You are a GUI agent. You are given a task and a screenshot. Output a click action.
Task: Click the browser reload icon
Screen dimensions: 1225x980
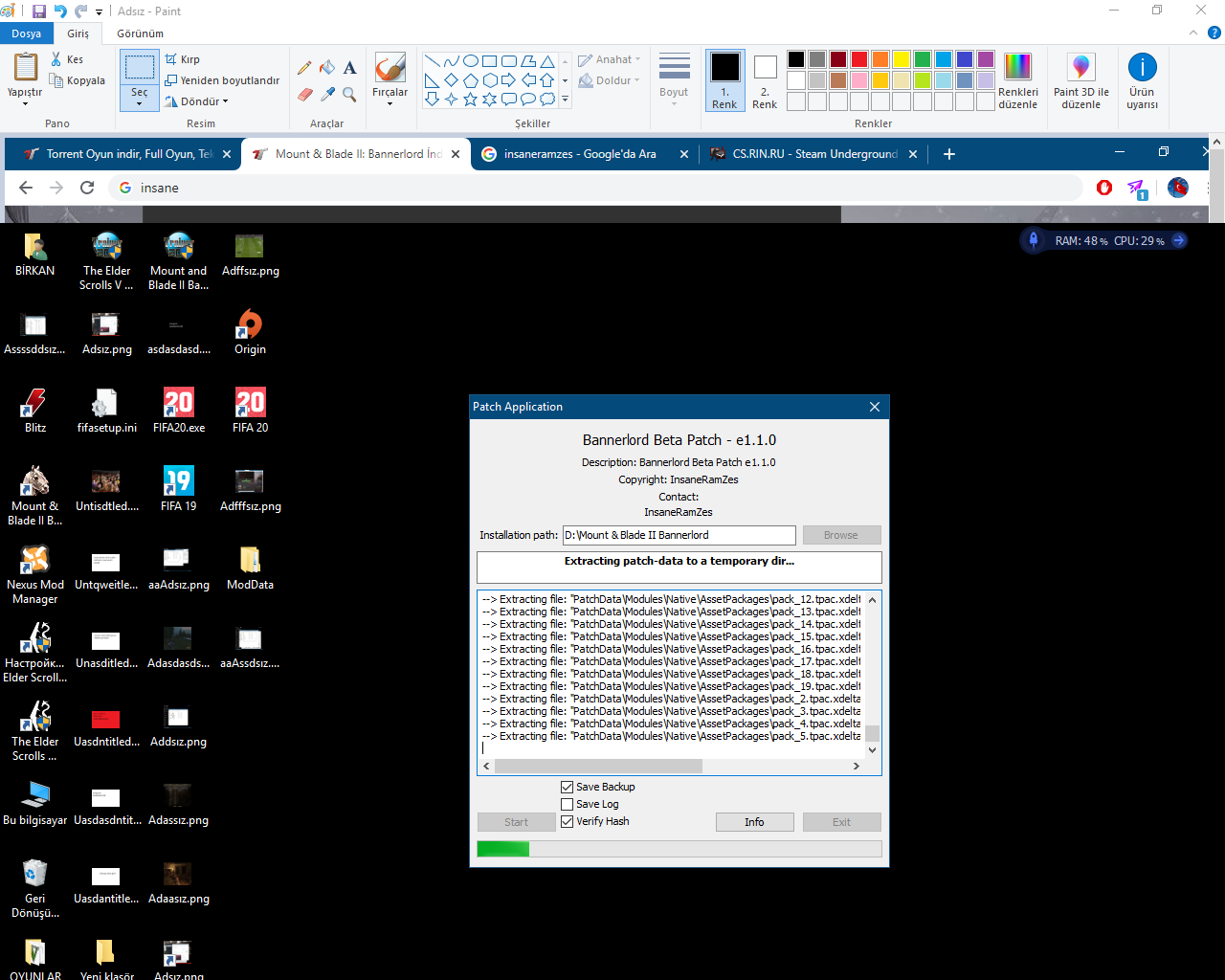tap(87, 188)
